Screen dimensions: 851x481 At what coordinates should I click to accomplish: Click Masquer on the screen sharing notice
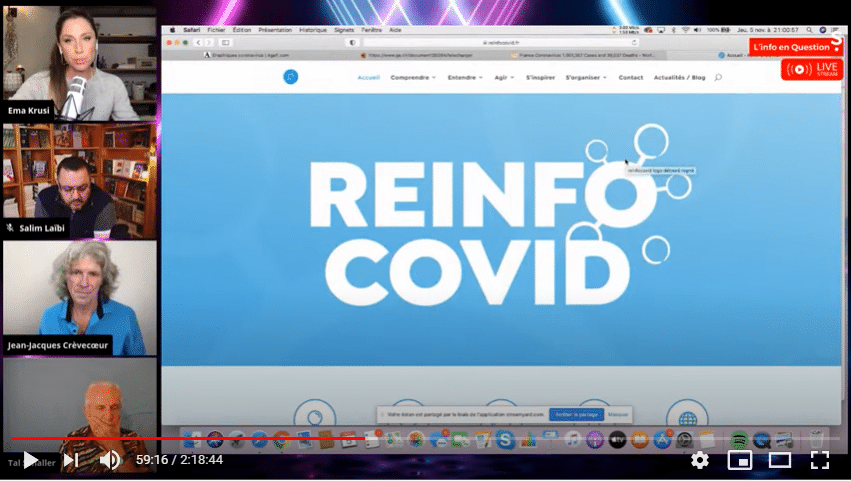tap(618, 414)
